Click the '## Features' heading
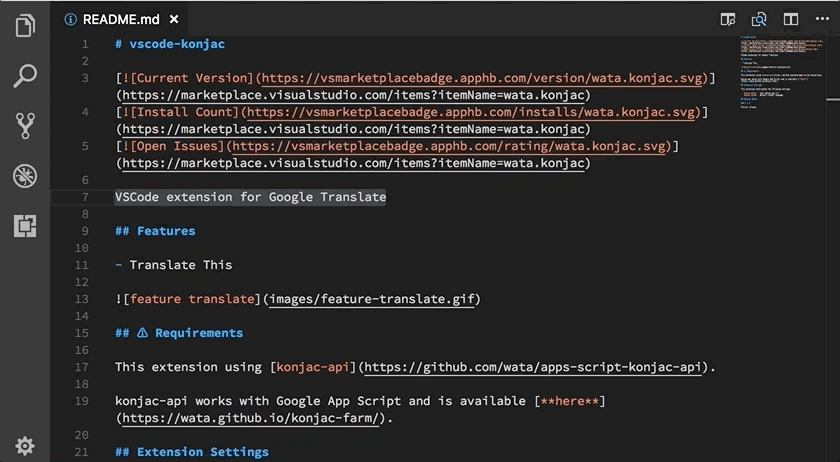The width and height of the screenshot is (840, 462). click(155, 231)
